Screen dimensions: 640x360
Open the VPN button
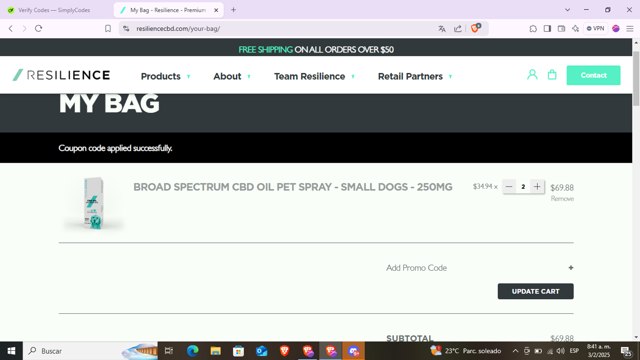click(x=596, y=29)
